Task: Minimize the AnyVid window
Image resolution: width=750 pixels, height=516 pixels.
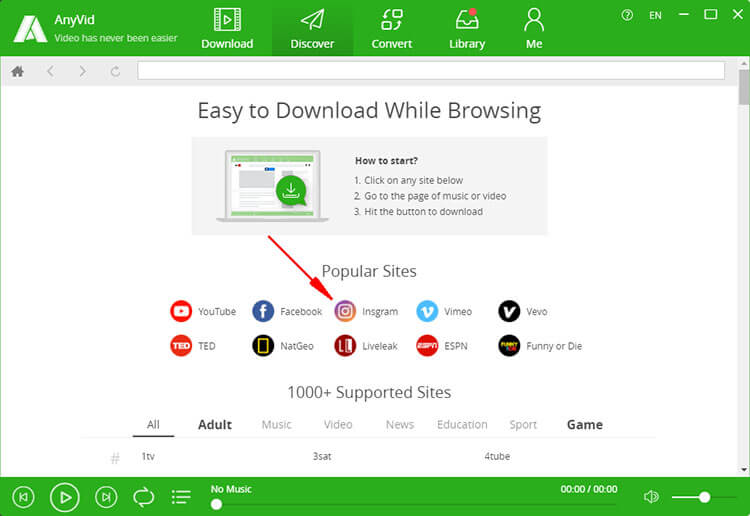Action: point(684,15)
